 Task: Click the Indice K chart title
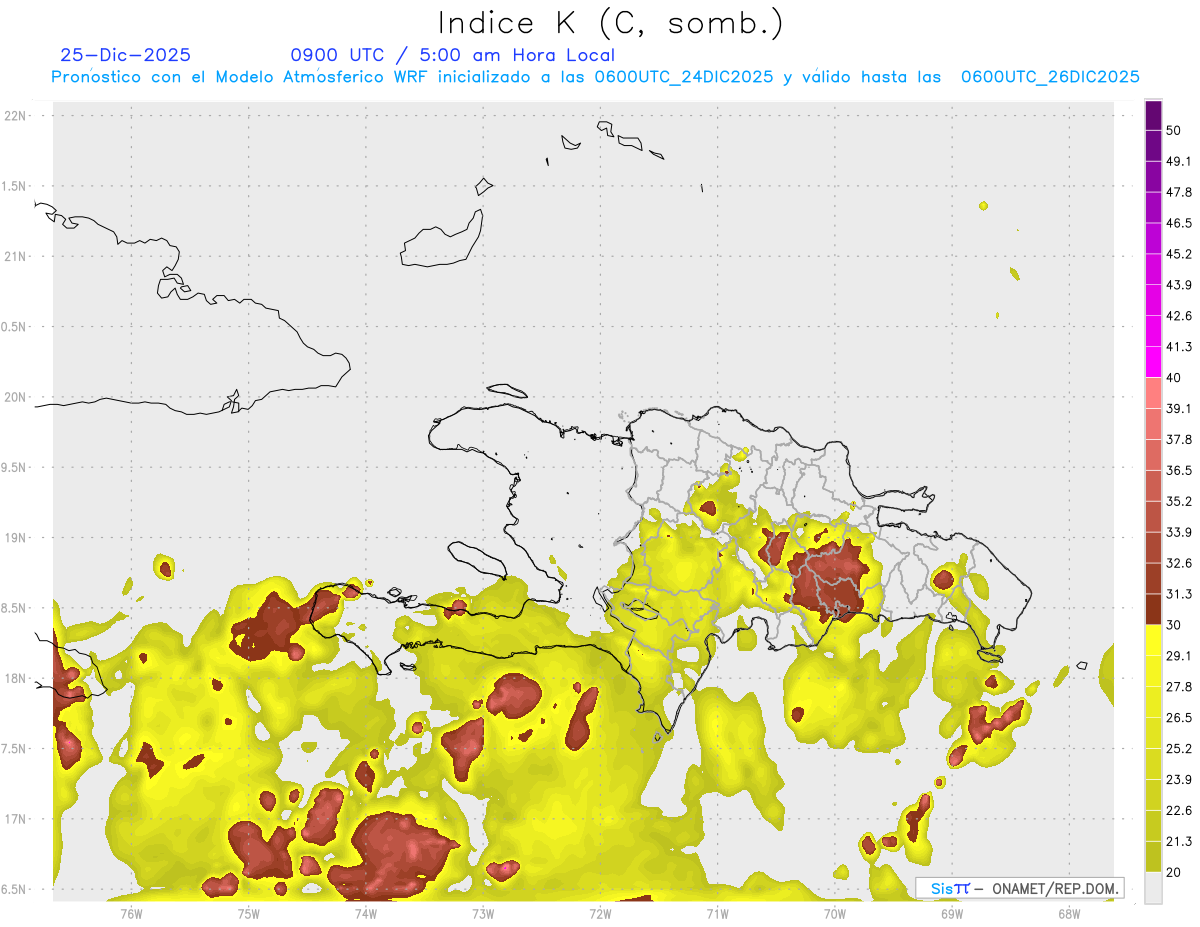(x=611, y=22)
